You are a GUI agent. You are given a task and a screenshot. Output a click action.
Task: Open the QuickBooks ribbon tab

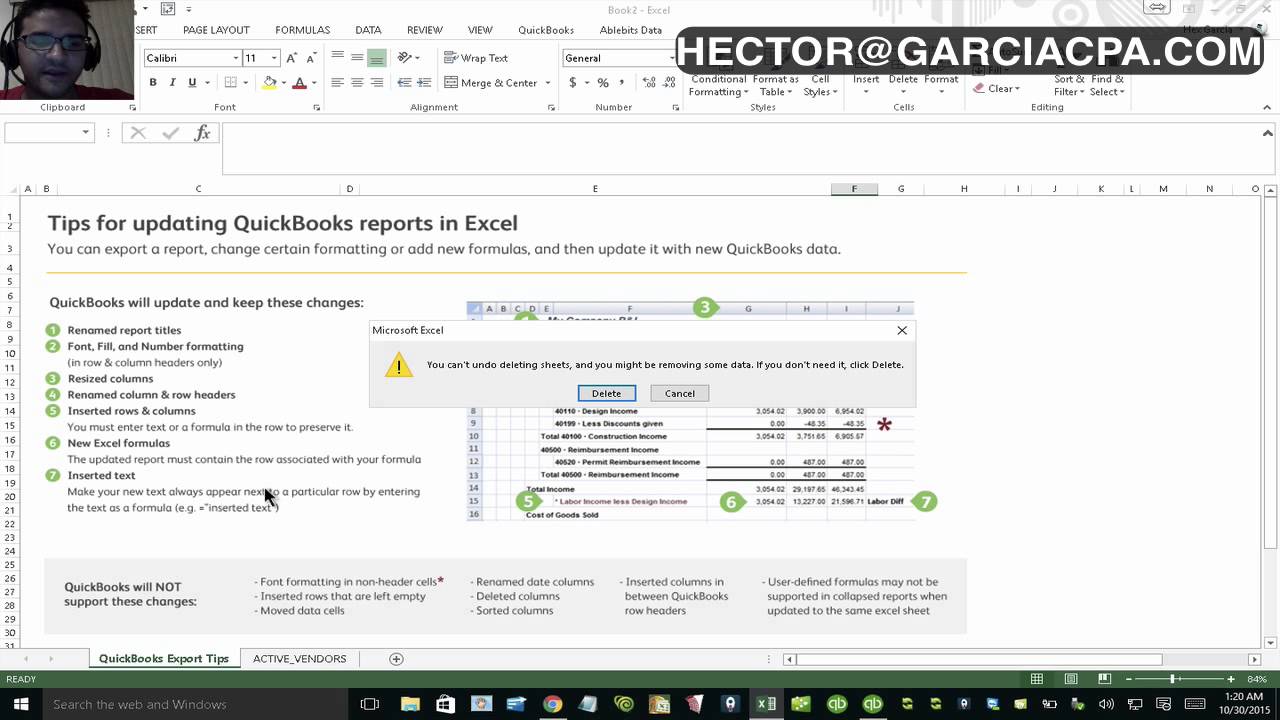pyautogui.click(x=546, y=30)
